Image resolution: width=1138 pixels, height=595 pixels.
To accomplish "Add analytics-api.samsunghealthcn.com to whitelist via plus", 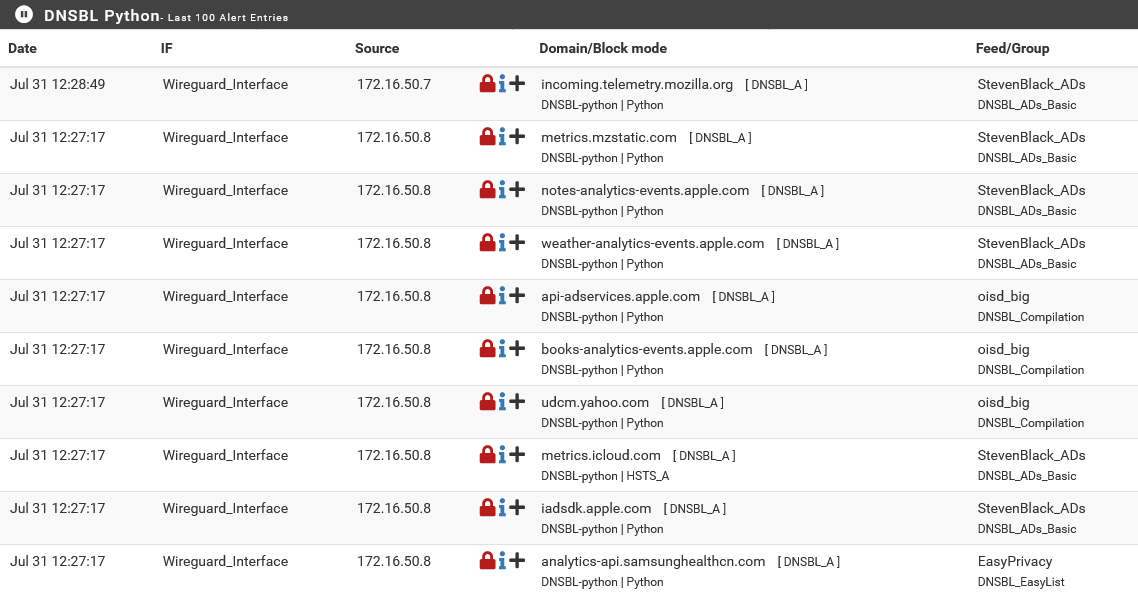I will [x=517, y=560].
